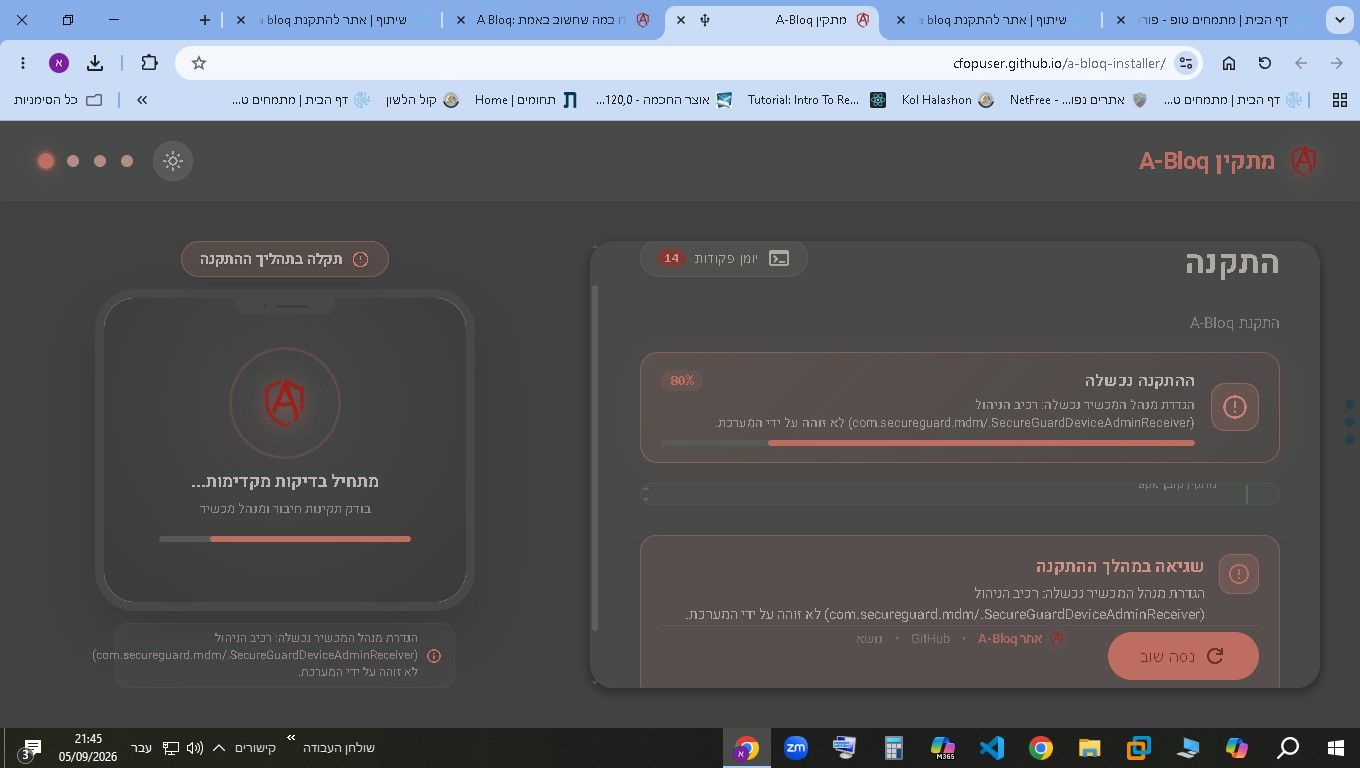Image resolution: width=1360 pixels, height=768 pixels.
Task: Expand the hidden bookmarks chevron
Action: (142, 99)
